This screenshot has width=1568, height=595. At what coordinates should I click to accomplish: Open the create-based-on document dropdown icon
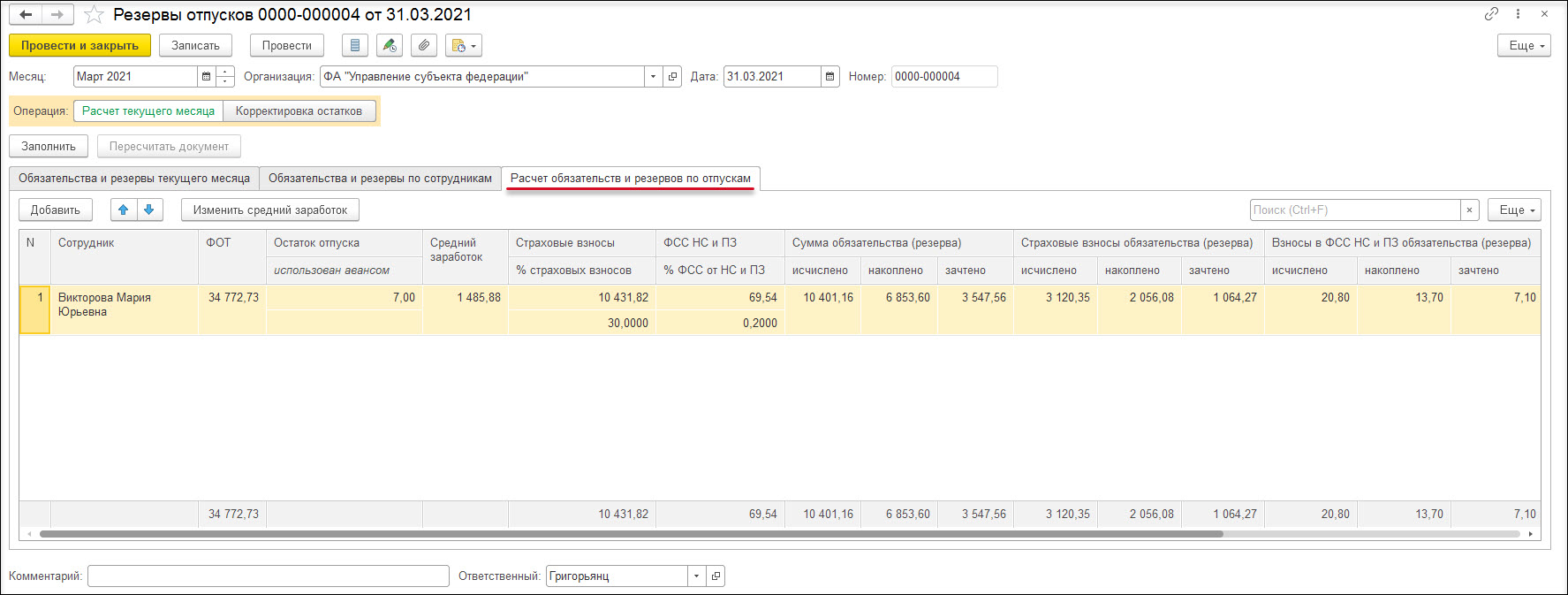(x=464, y=46)
